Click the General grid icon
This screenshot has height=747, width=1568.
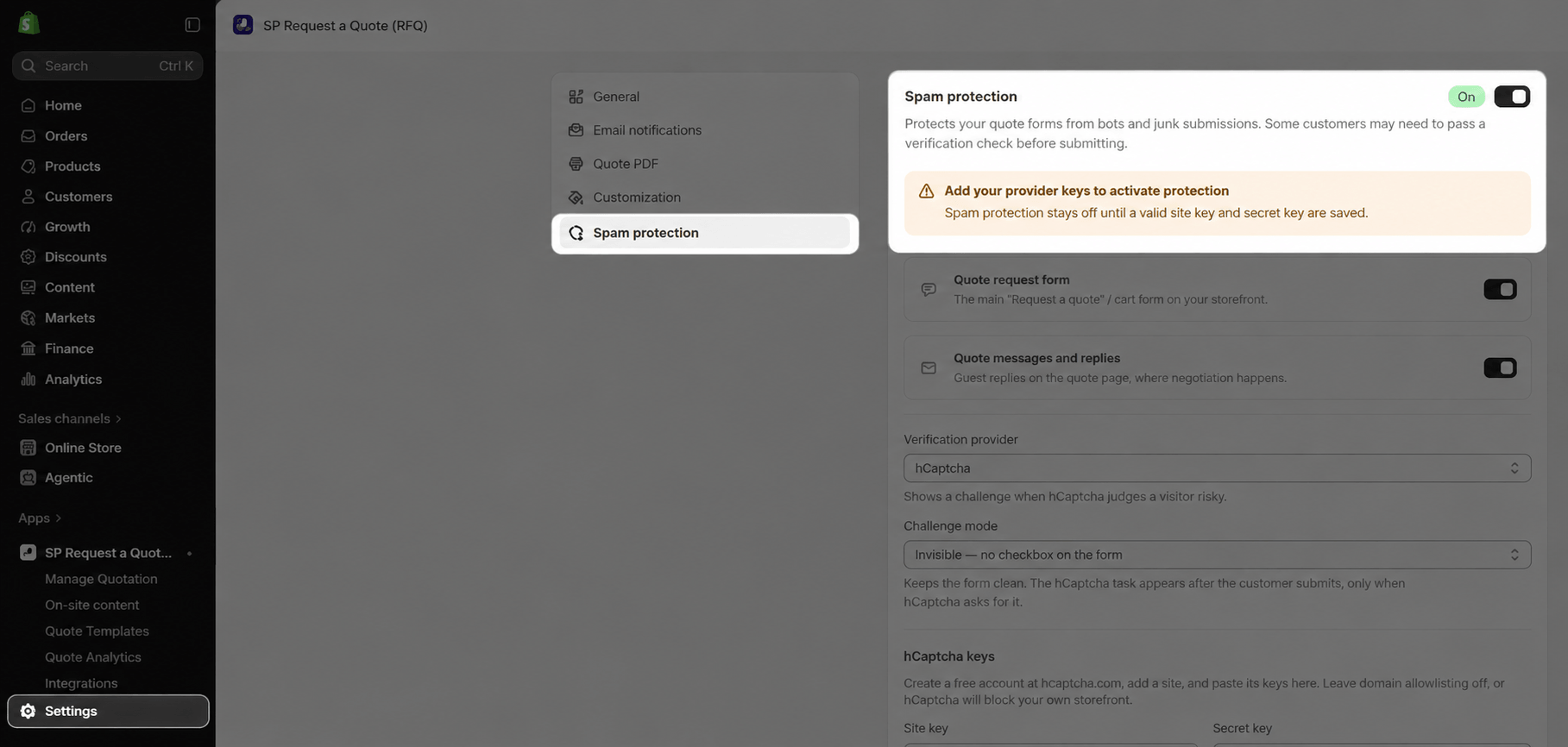(x=576, y=97)
